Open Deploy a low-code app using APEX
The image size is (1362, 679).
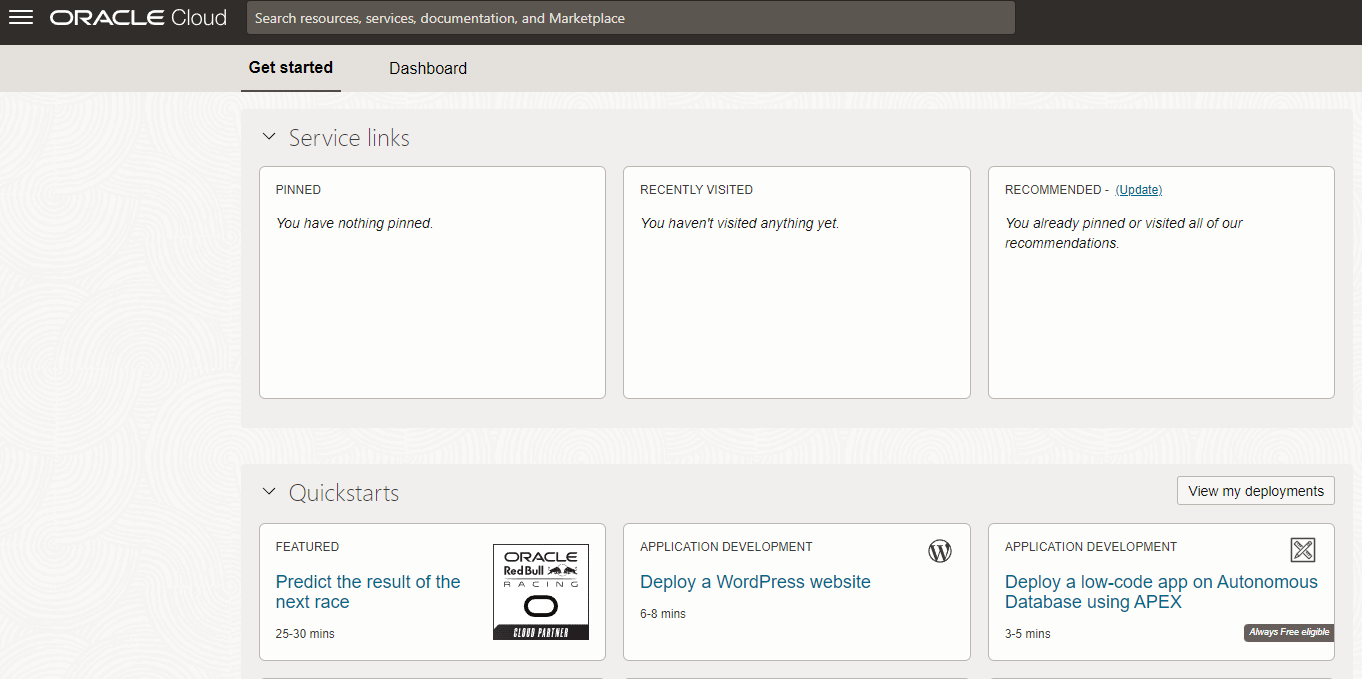click(1161, 592)
